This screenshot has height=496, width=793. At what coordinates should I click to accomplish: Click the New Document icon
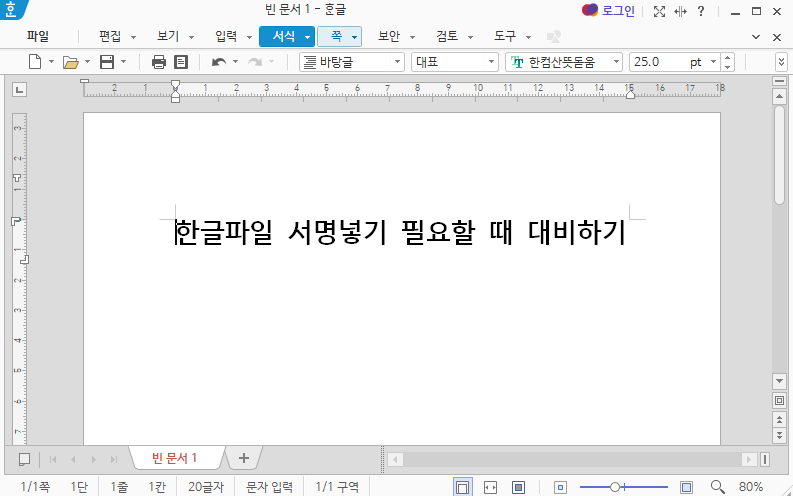point(34,62)
